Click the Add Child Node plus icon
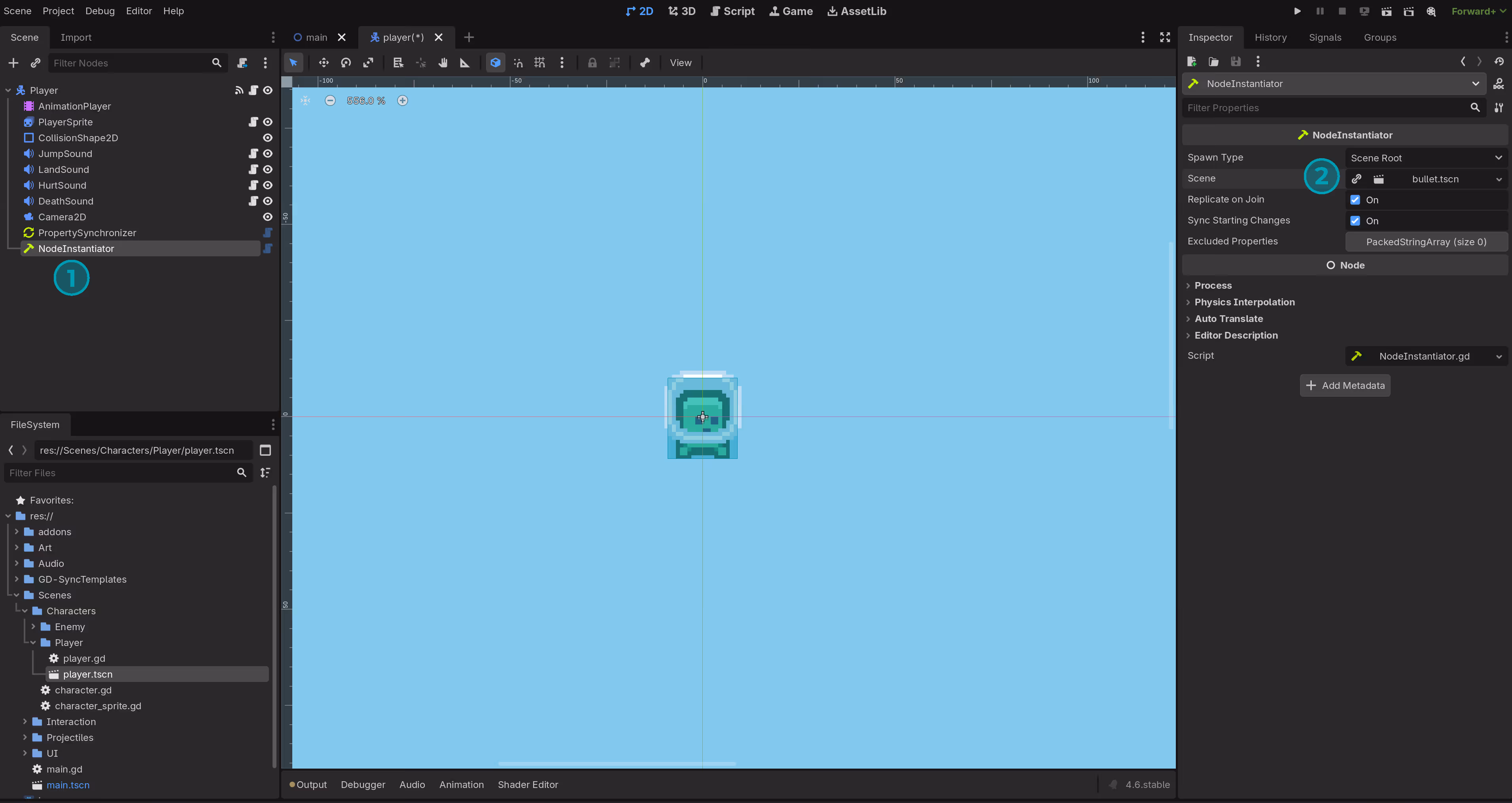 (x=13, y=63)
